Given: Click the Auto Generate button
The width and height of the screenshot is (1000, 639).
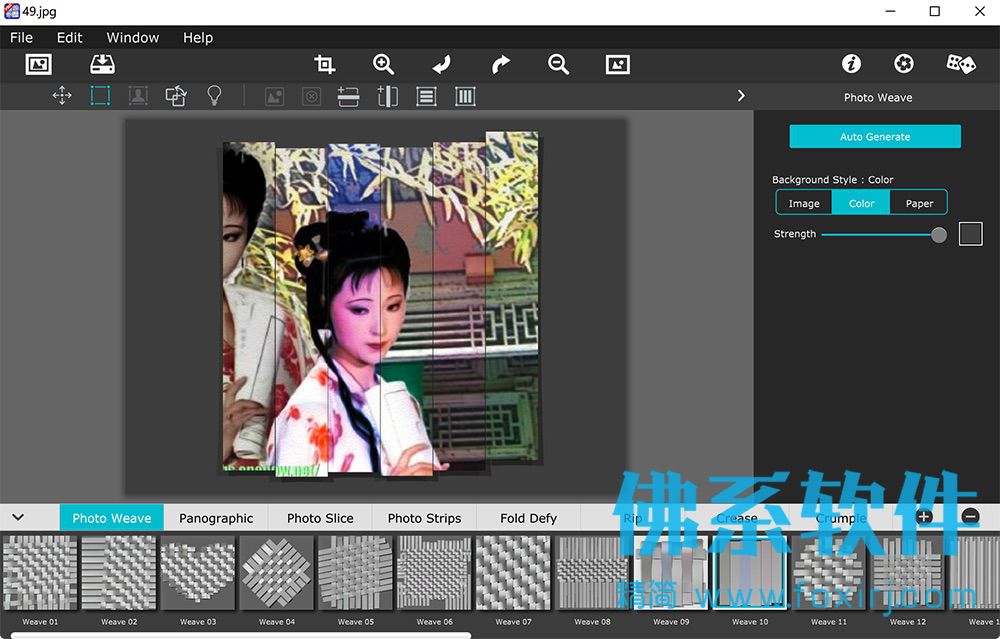Looking at the screenshot, I should point(874,136).
